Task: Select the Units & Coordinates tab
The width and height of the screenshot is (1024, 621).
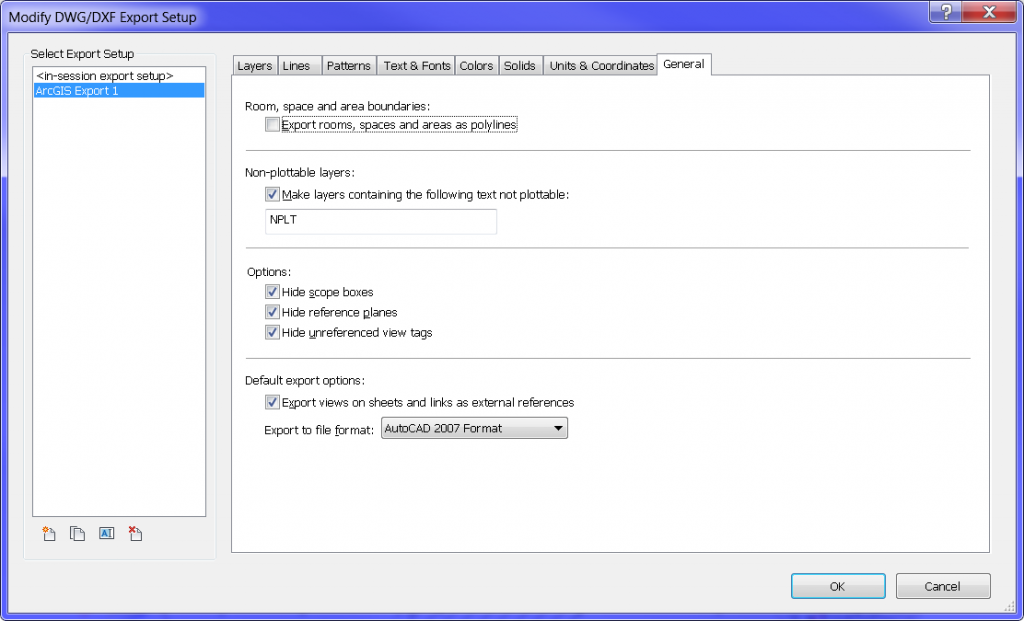Action: click(600, 64)
